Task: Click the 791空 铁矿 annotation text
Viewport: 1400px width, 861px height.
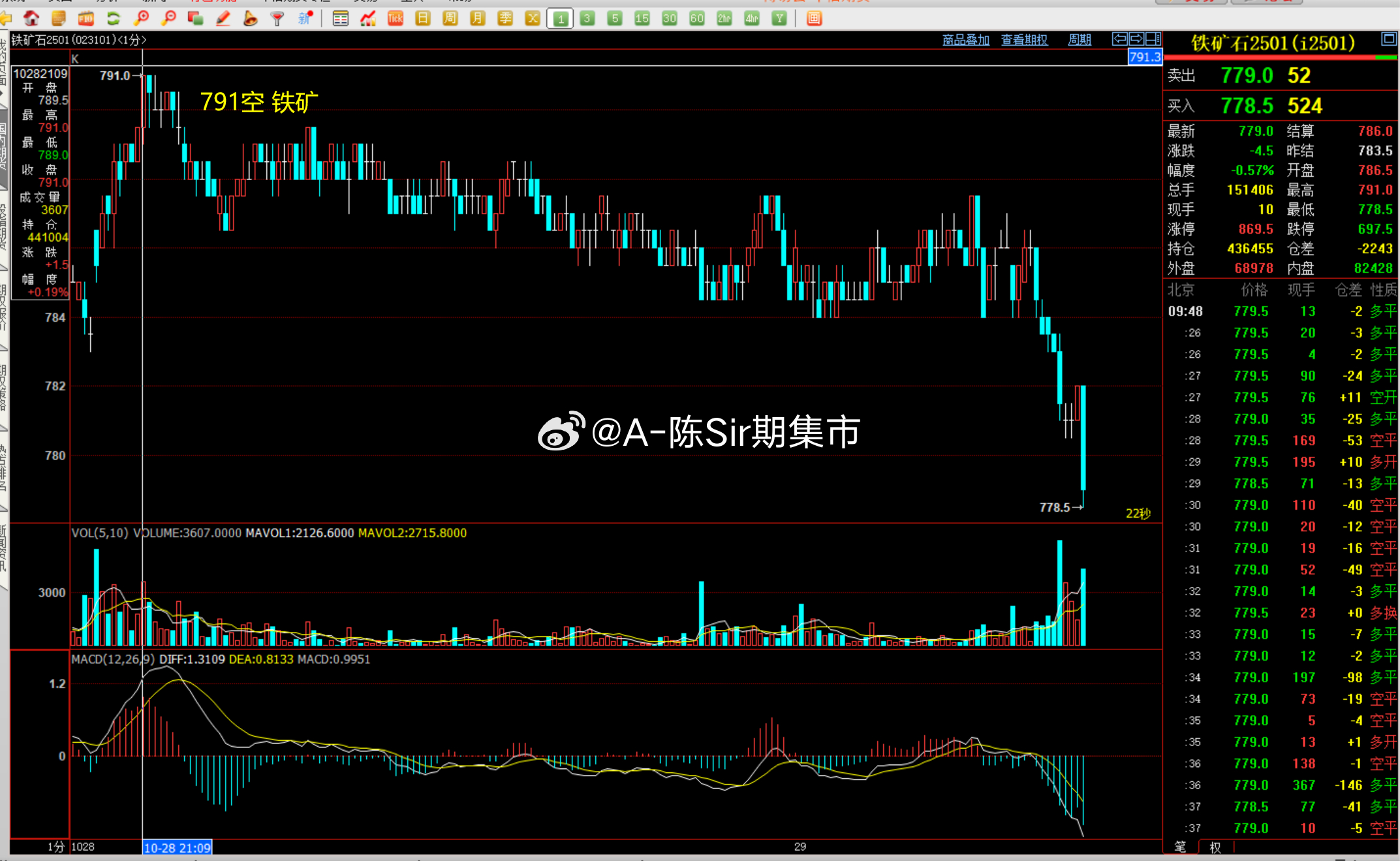Action: (x=259, y=102)
